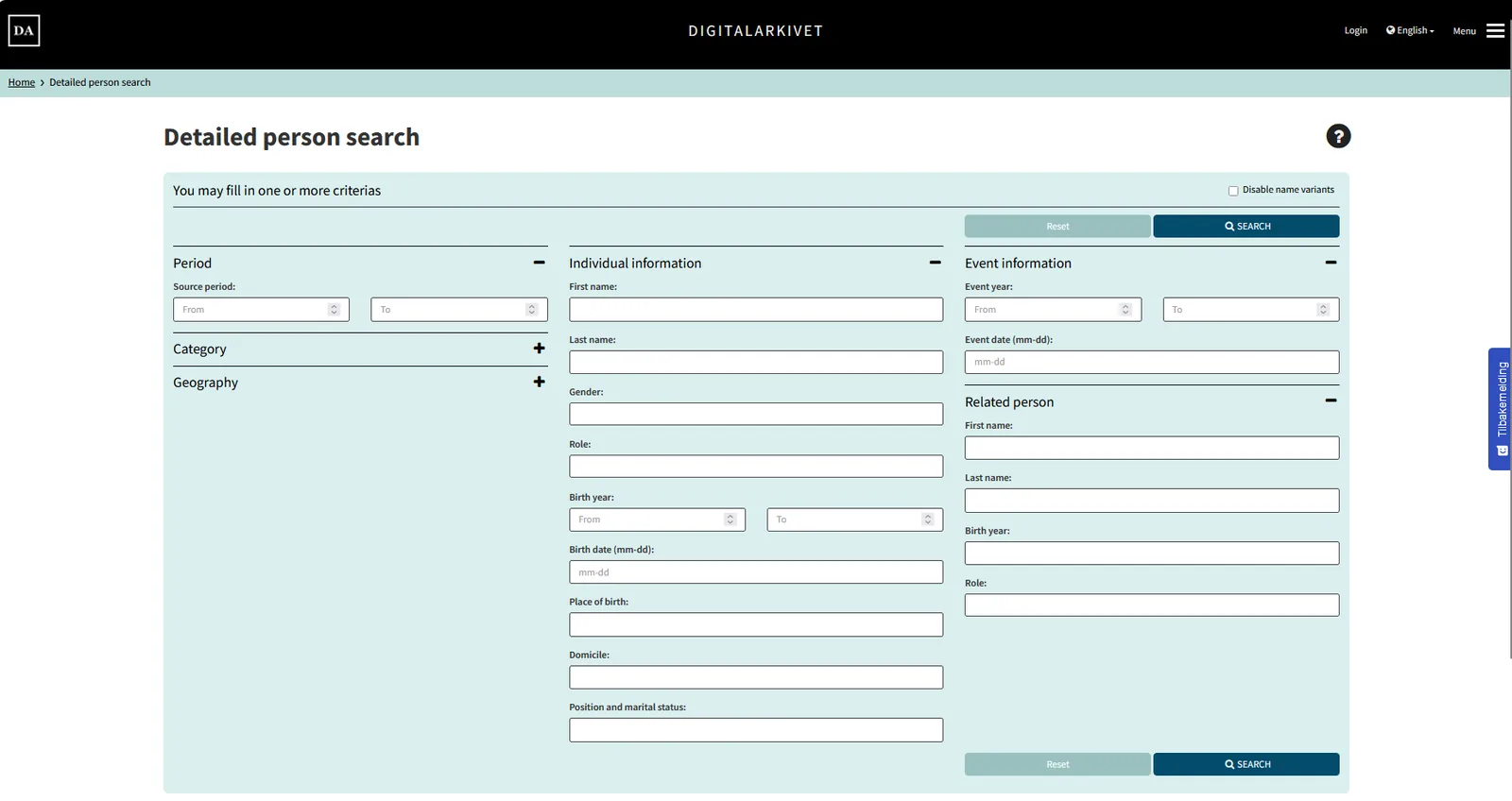
Task: Open the hamburger Menu icon
Action: 1495,31
